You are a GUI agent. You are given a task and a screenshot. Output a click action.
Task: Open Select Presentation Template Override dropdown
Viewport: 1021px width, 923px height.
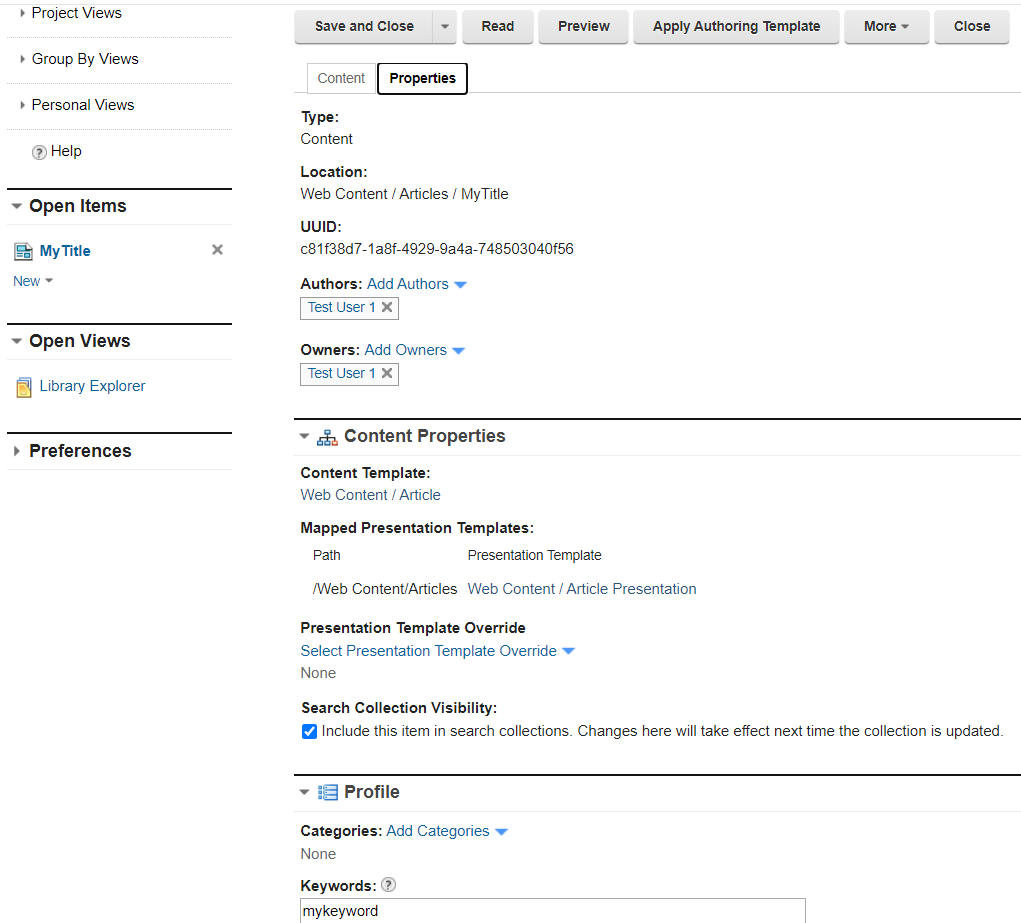[438, 650]
